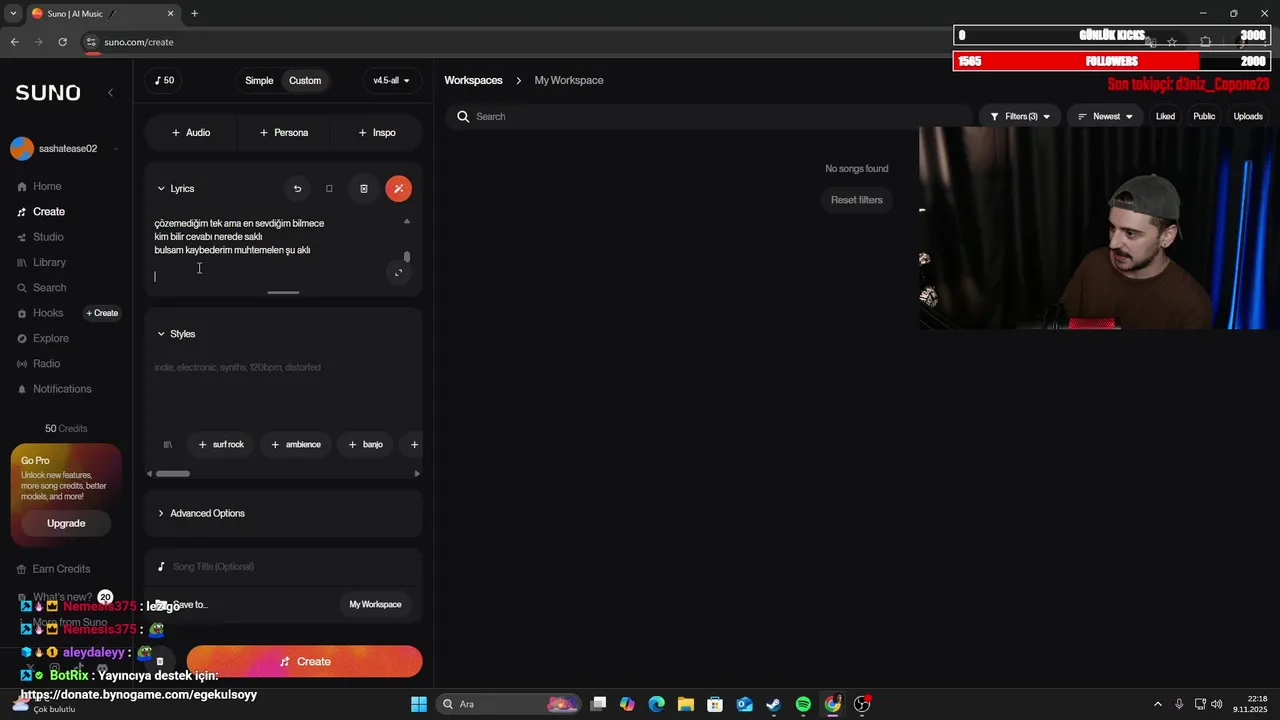Open the v4.5-all model dropdown
1280x720 pixels.
click(391, 81)
